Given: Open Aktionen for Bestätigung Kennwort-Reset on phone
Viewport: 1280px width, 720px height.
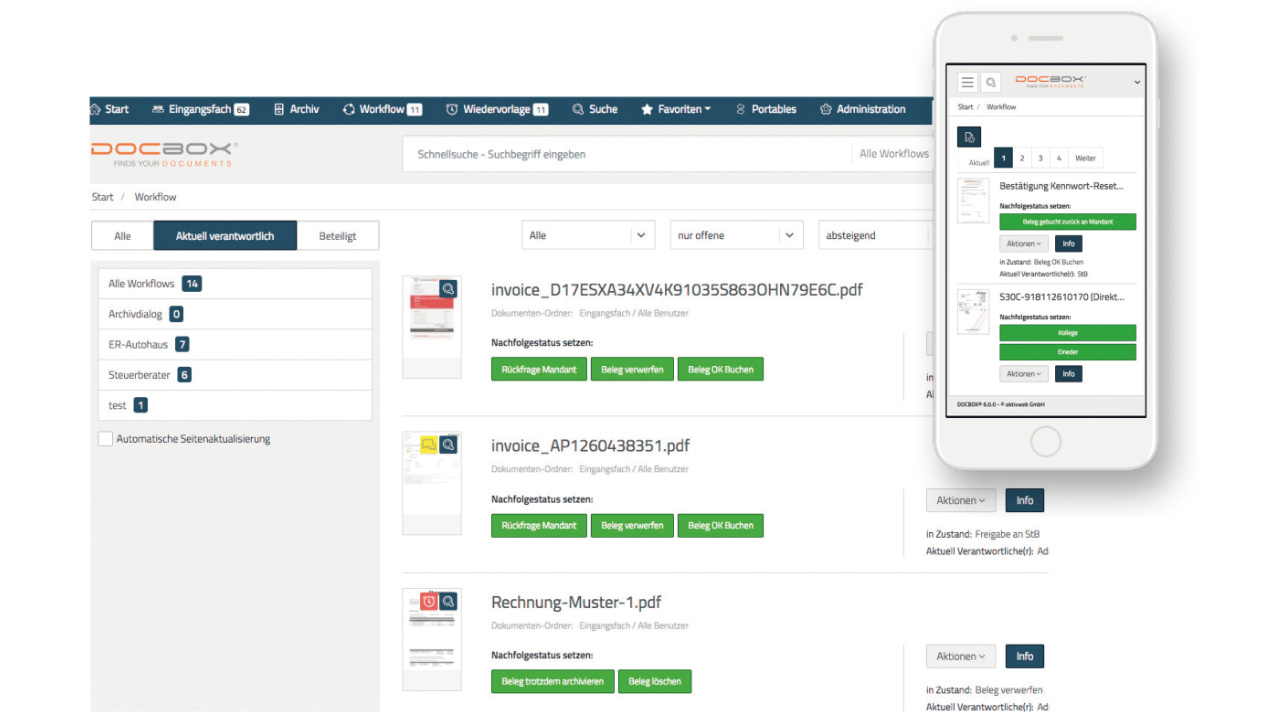Looking at the screenshot, I should pos(1024,243).
